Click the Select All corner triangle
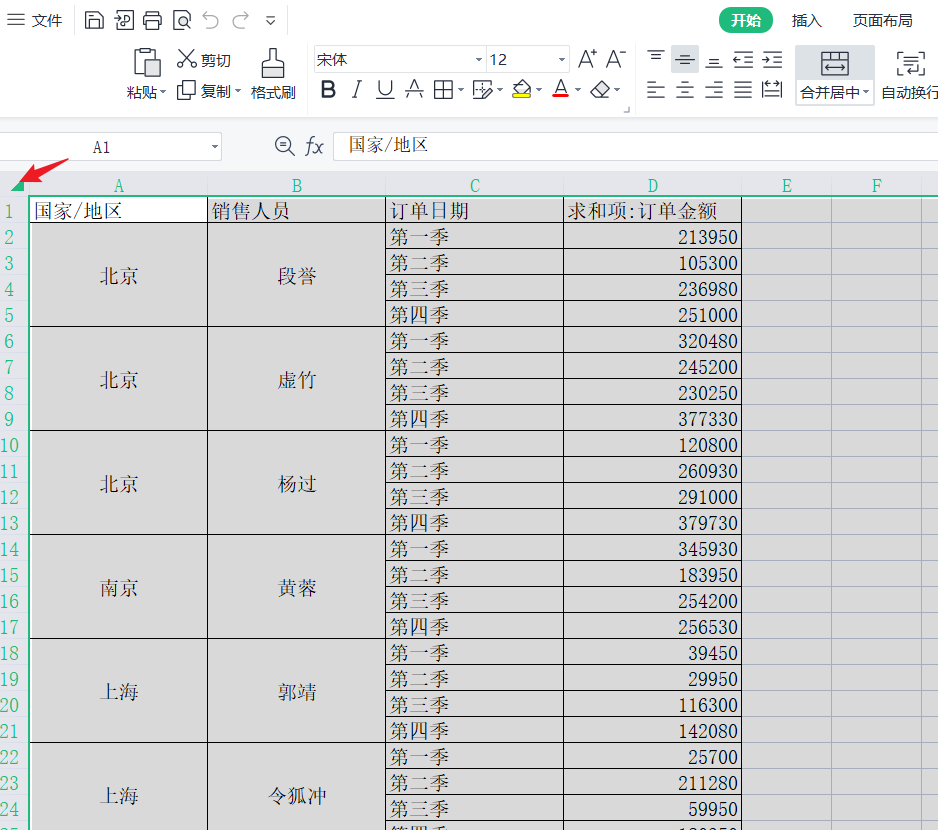938x830 pixels. point(18,184)
